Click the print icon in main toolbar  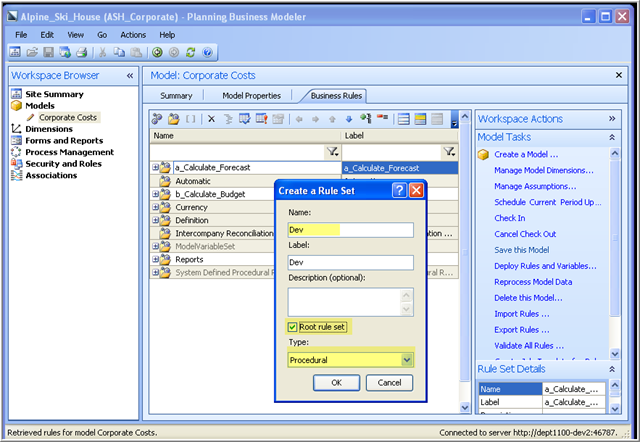(x=82, y=52)
